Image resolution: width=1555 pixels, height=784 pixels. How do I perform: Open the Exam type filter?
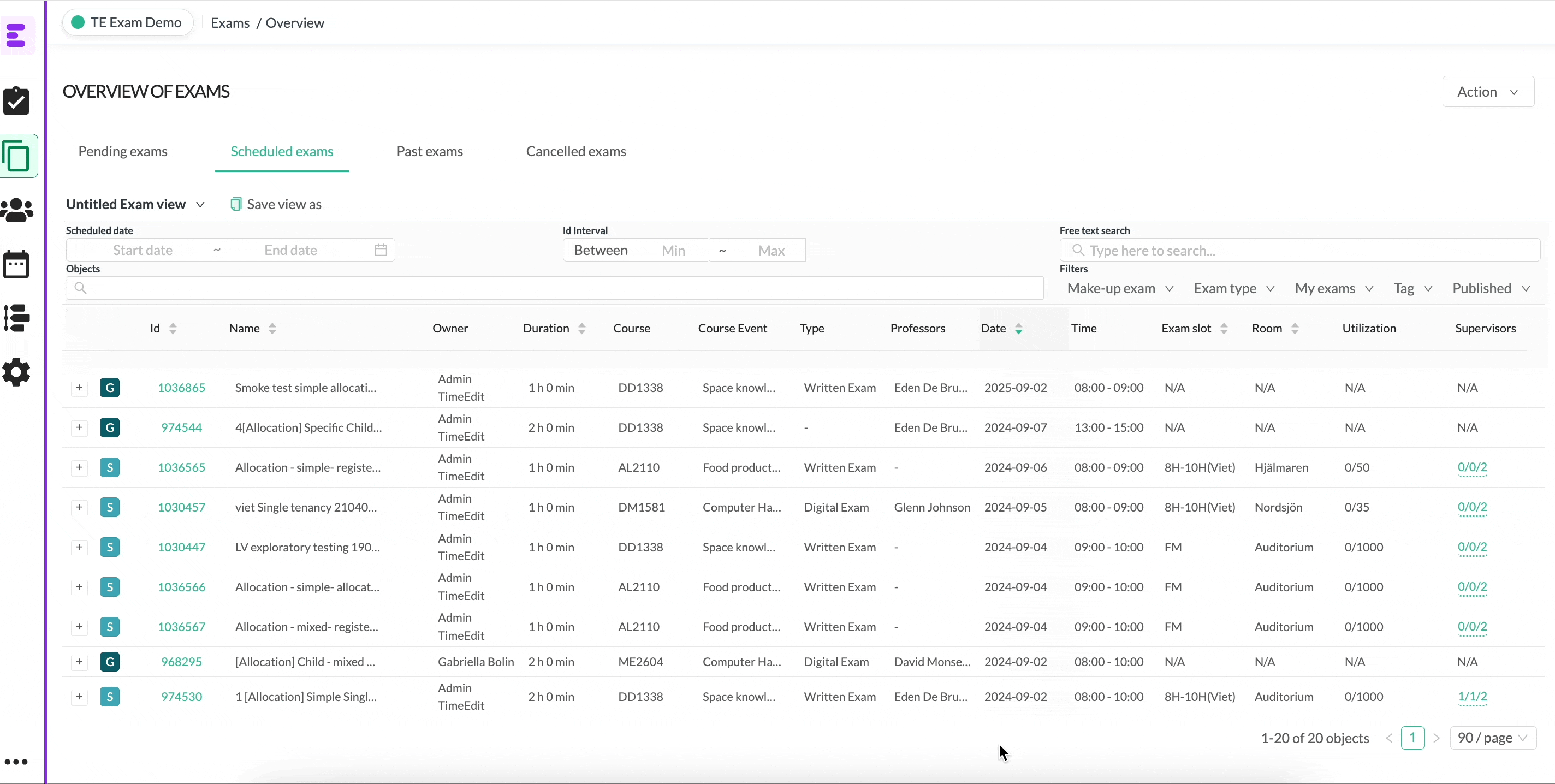pos(1234,288)
